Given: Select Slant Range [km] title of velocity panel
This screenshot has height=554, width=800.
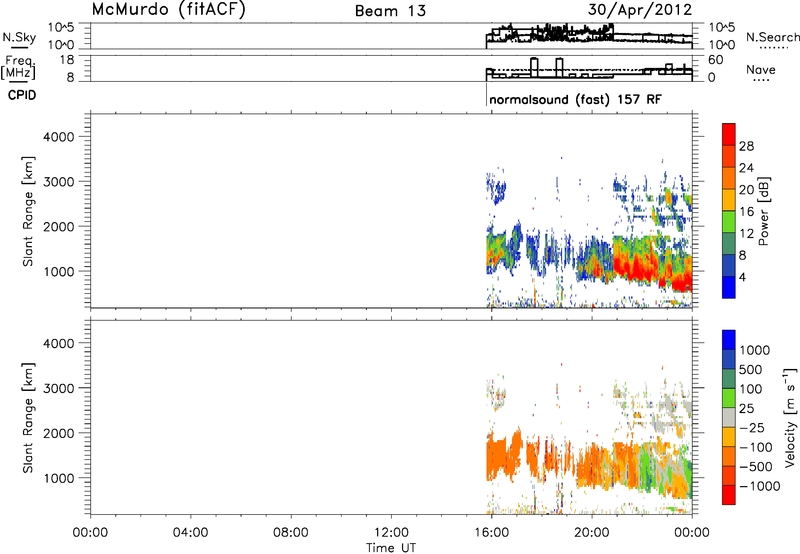Looking at the screenshot, I should point(28,418).
